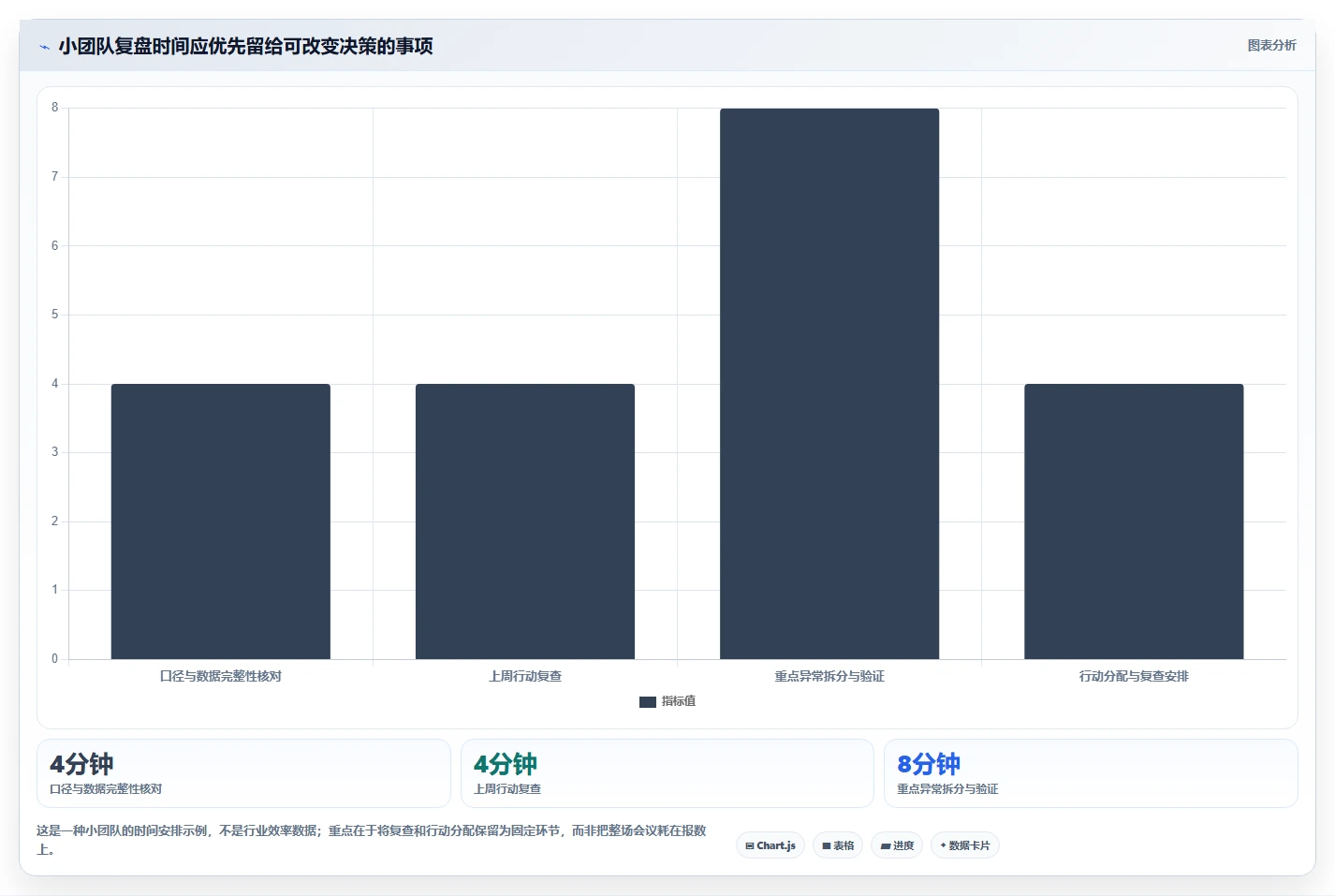Click the chart title 小团队复盘时间应优先留给可改变决策的事项
The height and width of the screenshot is (896, 1335).
245,46
